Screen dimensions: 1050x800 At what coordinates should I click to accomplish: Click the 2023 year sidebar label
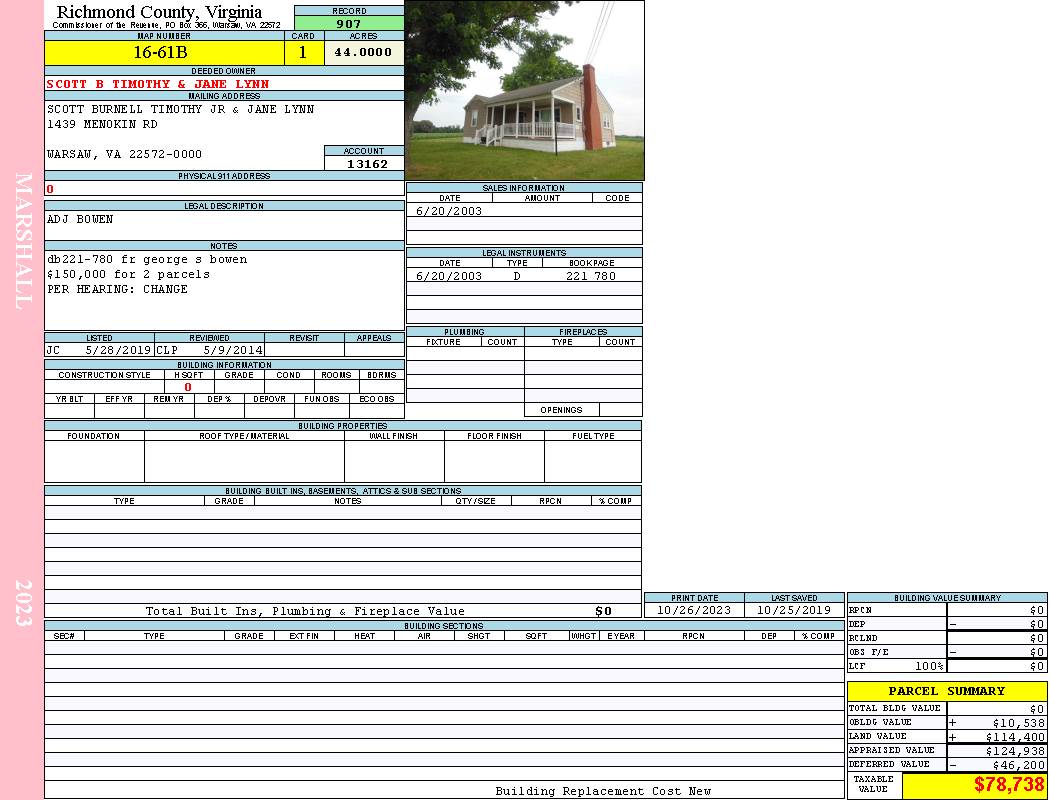(x=23, y=603)
